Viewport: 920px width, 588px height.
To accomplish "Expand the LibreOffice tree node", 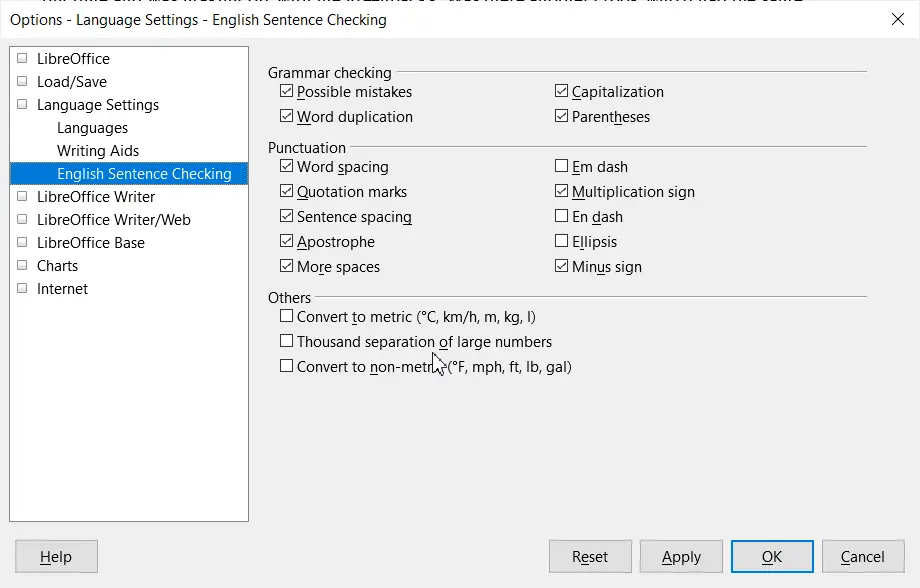I will (22, 59).
